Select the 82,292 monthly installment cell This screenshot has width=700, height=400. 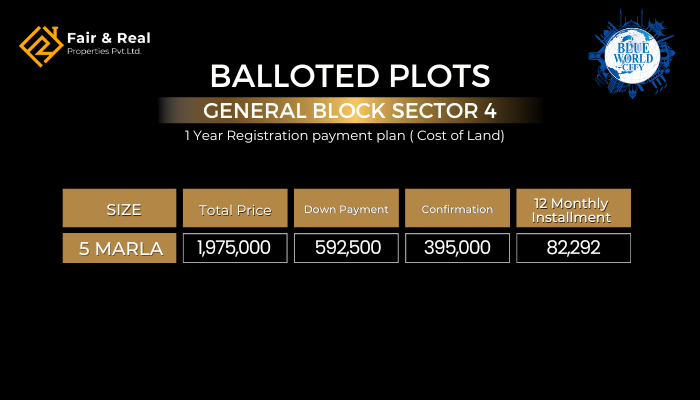(x=573, y=248)
